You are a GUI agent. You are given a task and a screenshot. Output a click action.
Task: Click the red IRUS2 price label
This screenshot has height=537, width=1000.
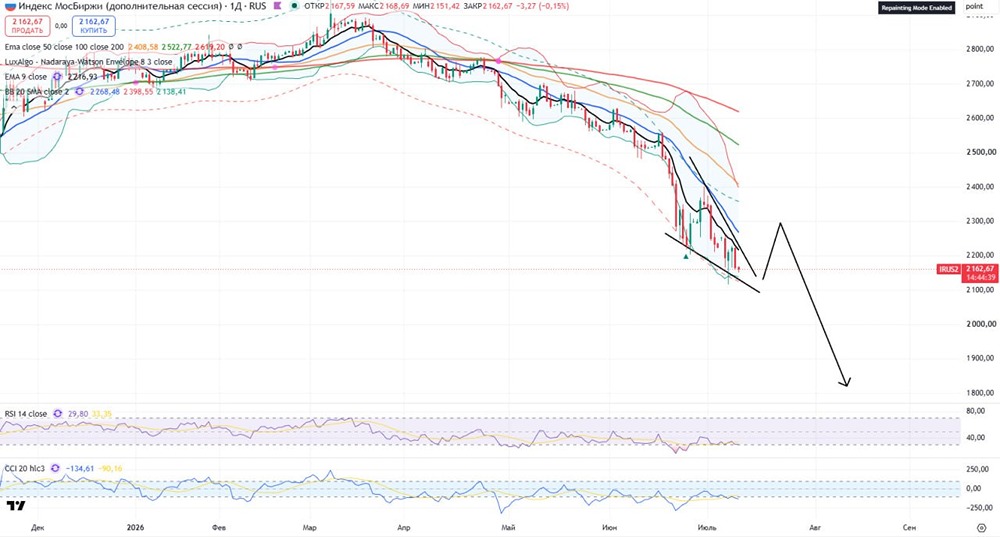(948, 269)
